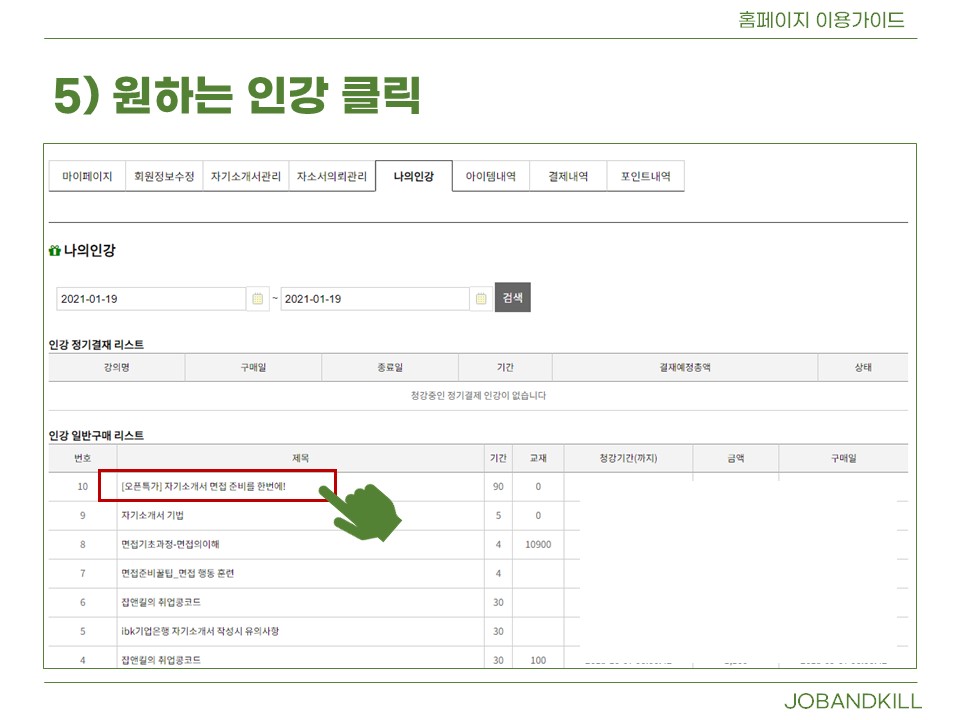960x720 pixels.
Task: Switch to the 결제내역 tab
Action: [x=568, y=176]
